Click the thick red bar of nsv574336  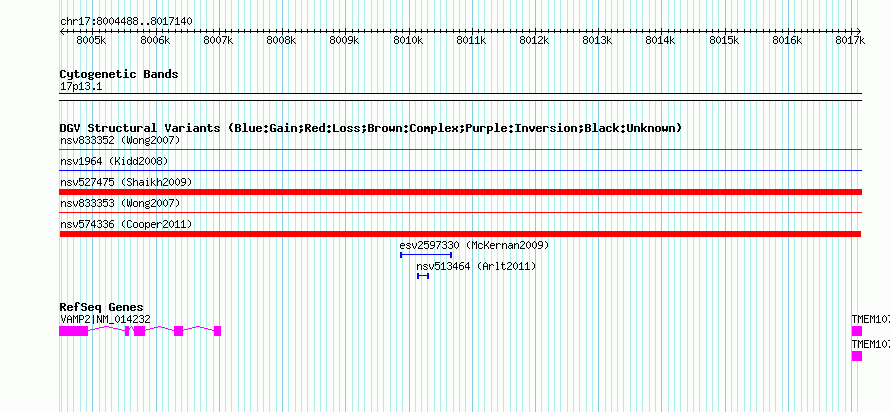pyautogui.click(x=460, y=234)
